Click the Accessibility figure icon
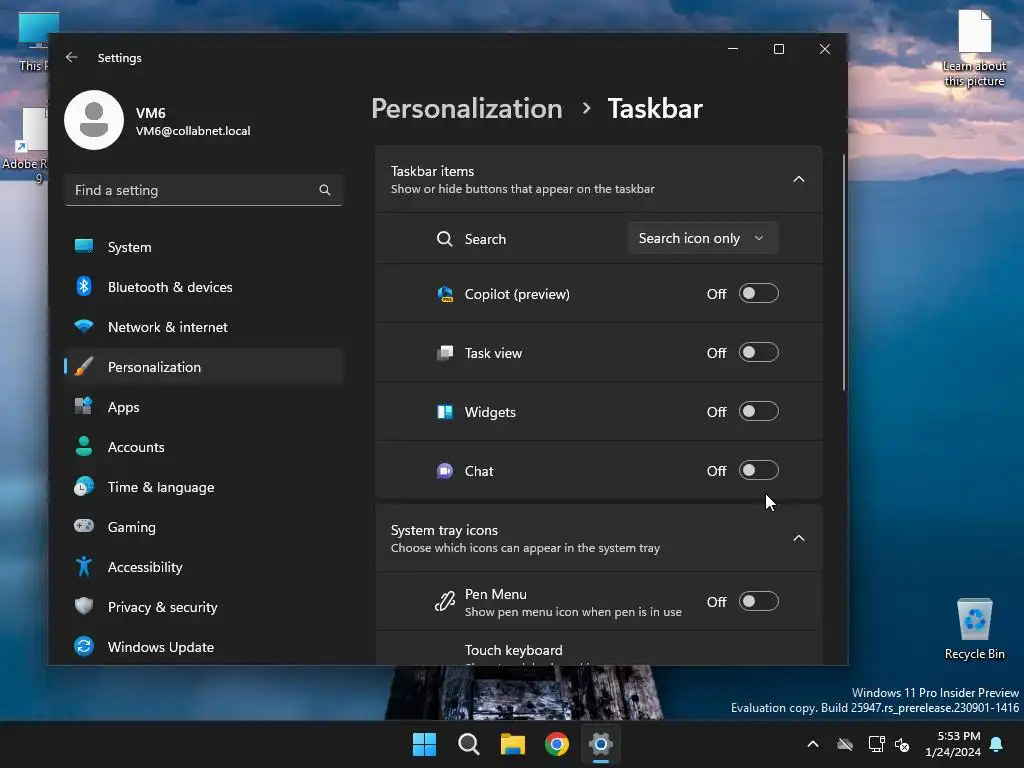Image resolution: width=1024 pixels, height=768 pixels. (x=84, y=566)
